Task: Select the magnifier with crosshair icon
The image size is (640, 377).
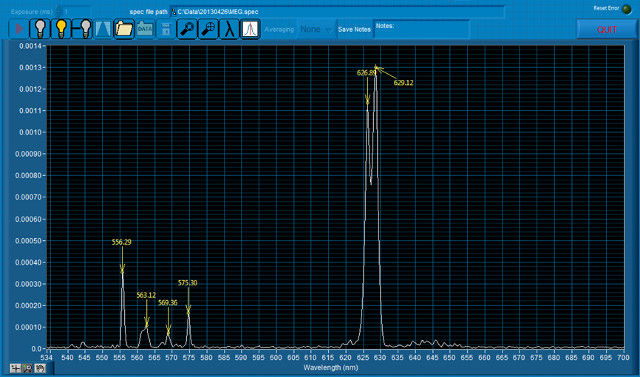Action: [208, 29]
